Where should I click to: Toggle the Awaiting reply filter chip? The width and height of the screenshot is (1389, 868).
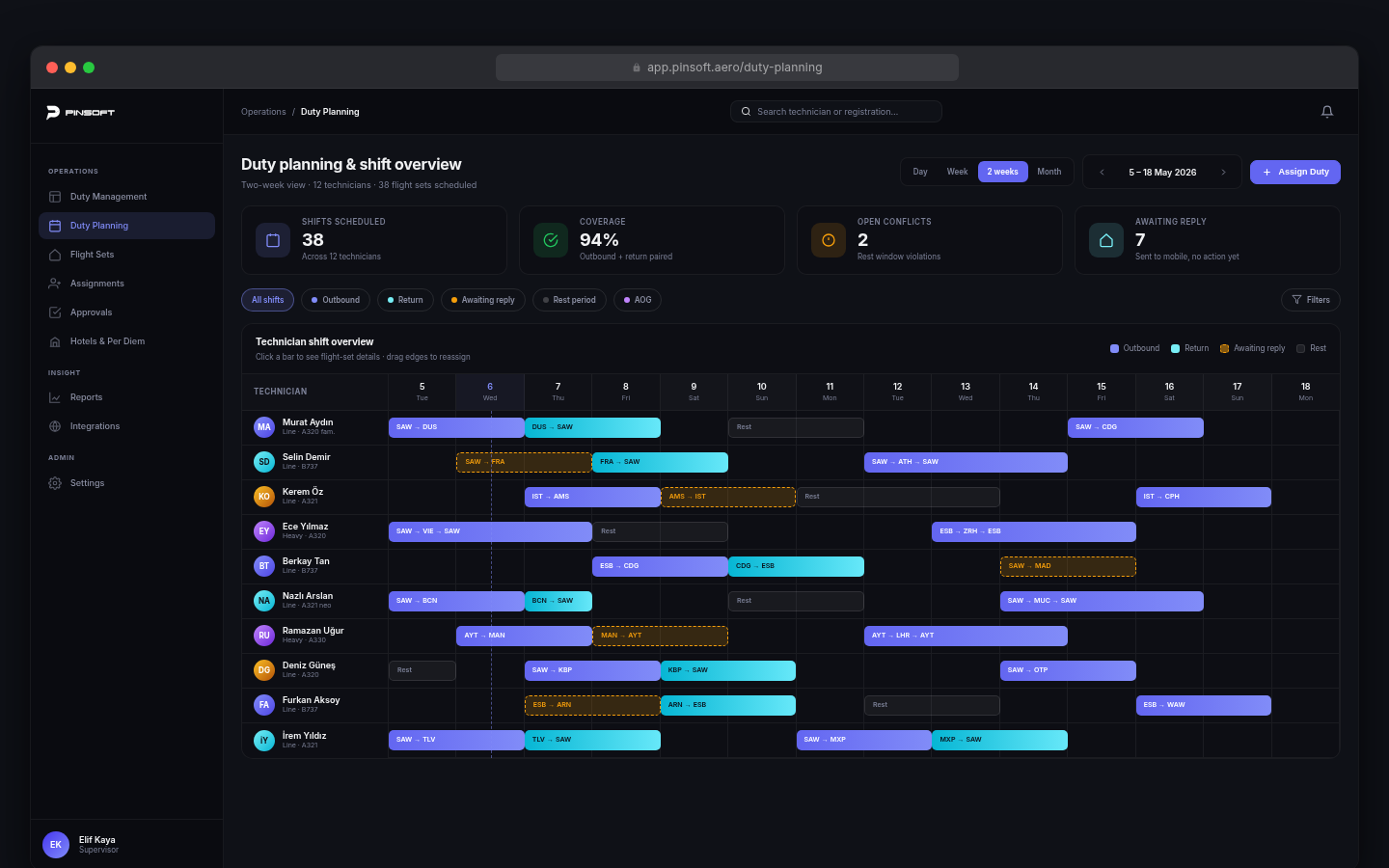pyautogui.click(x=483, y=300)
